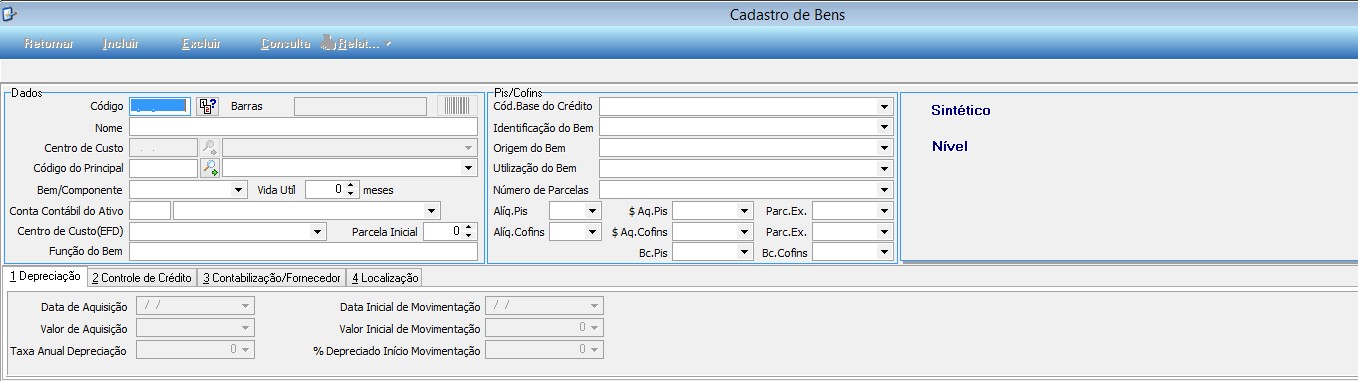Expand the Cód.Base do Crédito dropdown
Image resolution: width=1358 pixels, height=381 pixels.
[884, 106]
